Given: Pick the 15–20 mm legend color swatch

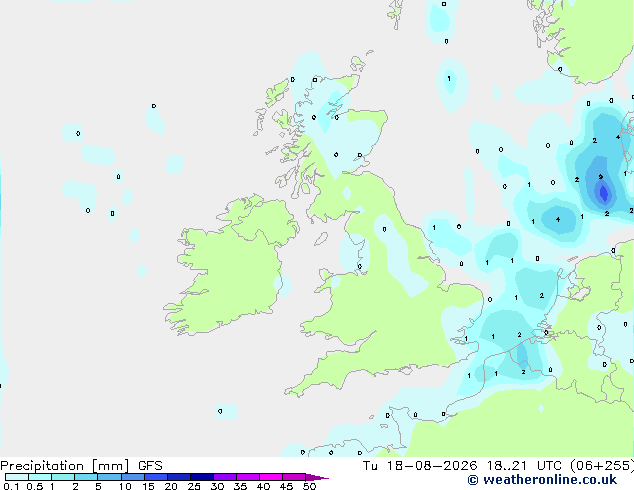Looking at the screenshot, I should [x=156, y=477].
